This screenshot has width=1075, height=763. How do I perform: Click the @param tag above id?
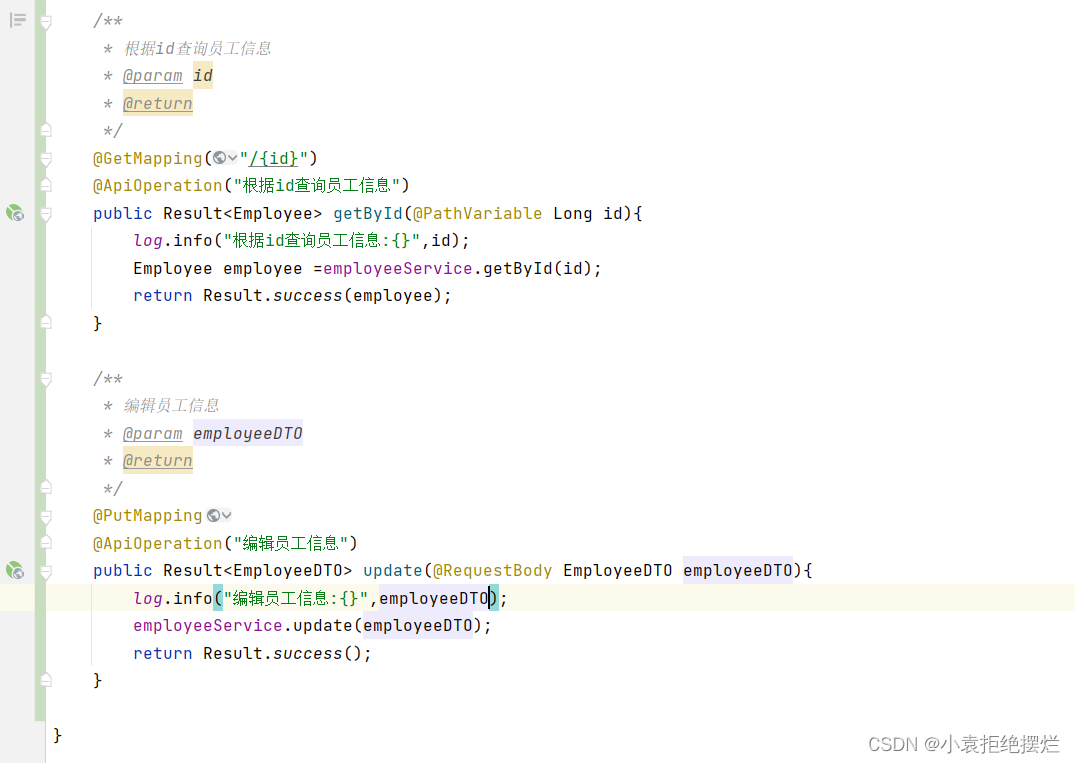pos(153,75)
